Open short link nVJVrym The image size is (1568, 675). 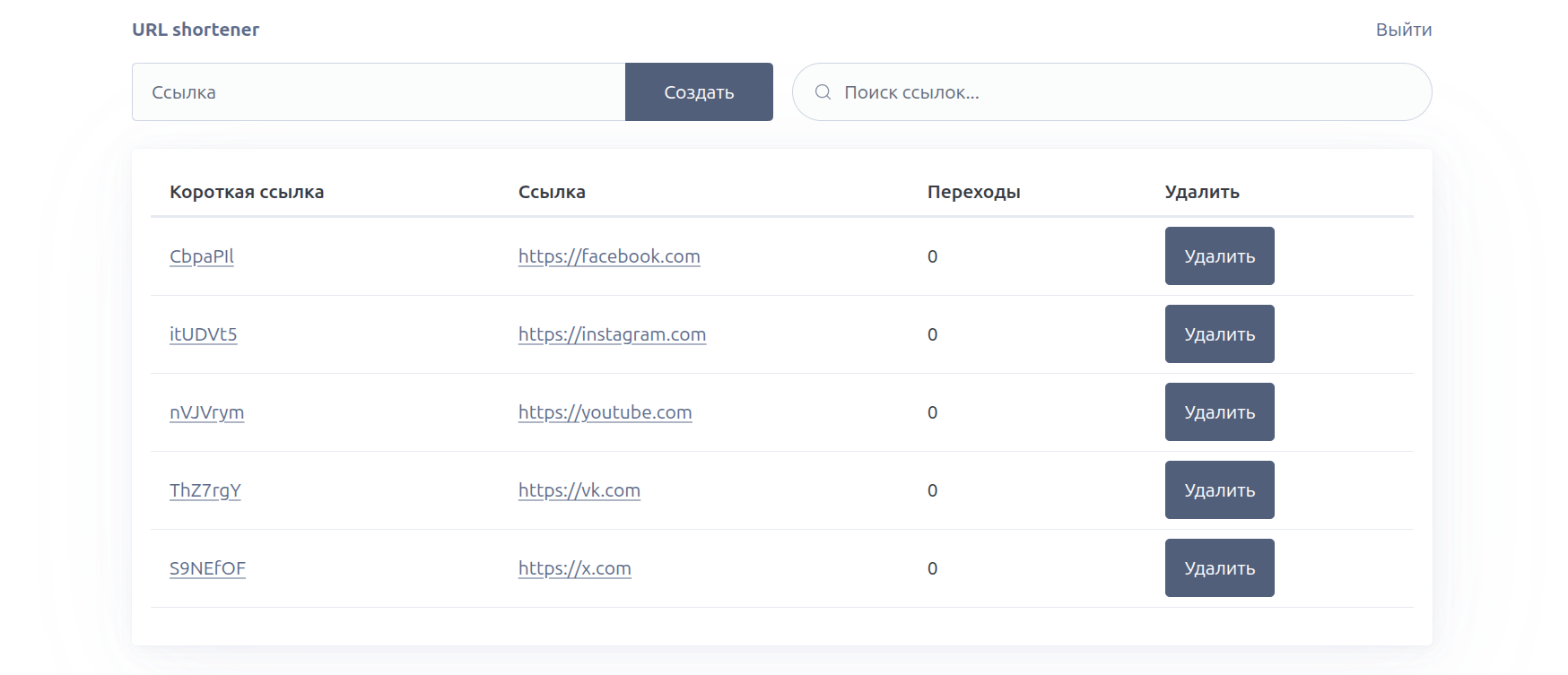[207, 412]
